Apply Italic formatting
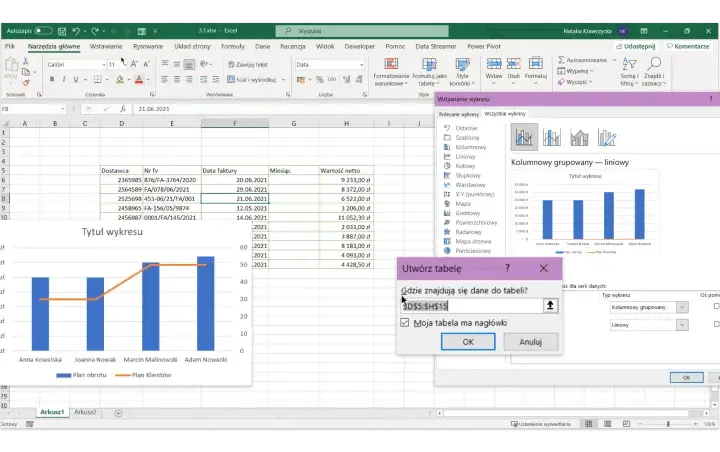Viewport: 720px width, 452px height. tap(64, 79)
